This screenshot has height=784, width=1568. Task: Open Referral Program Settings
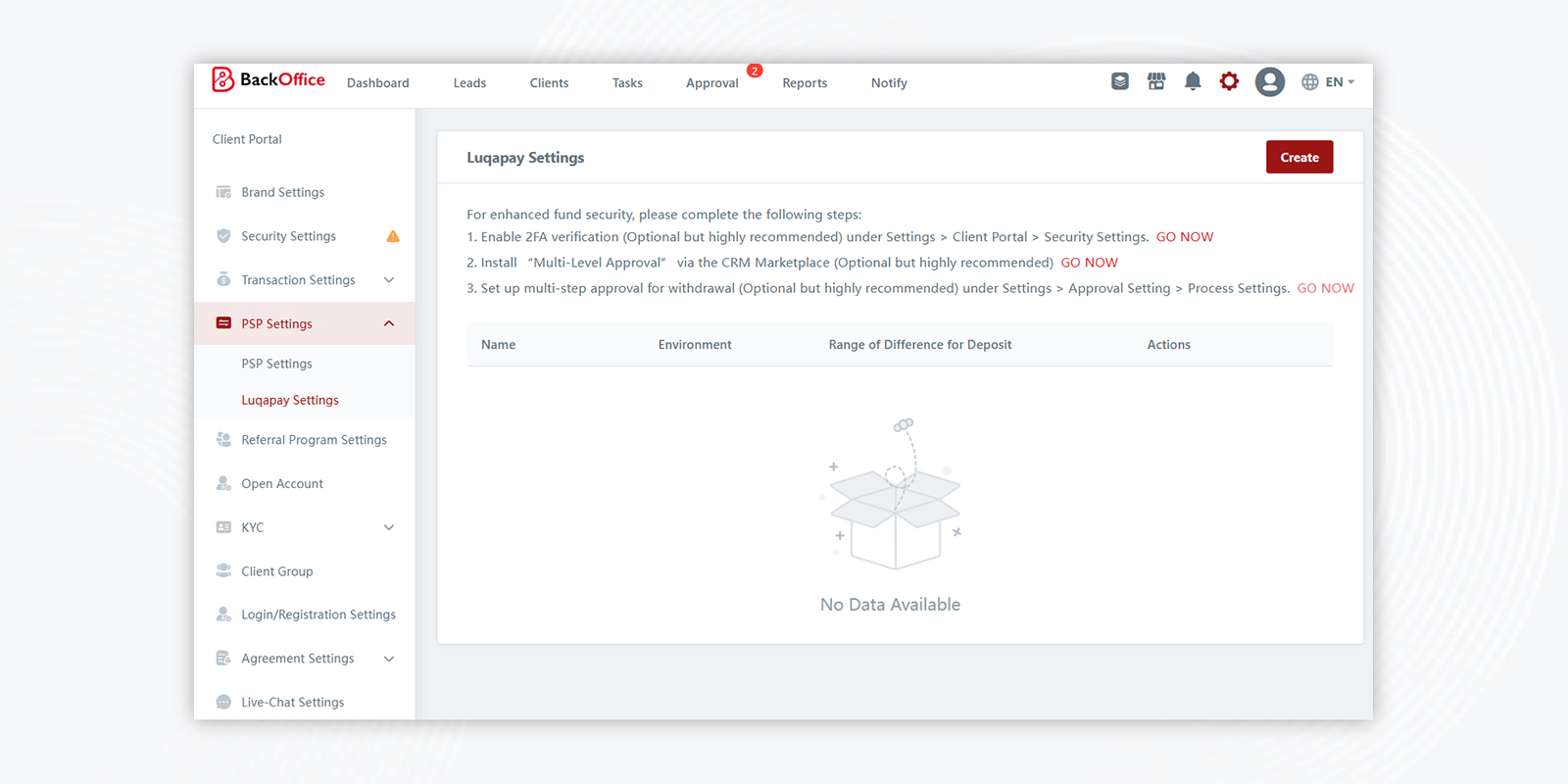pos(315,440)
